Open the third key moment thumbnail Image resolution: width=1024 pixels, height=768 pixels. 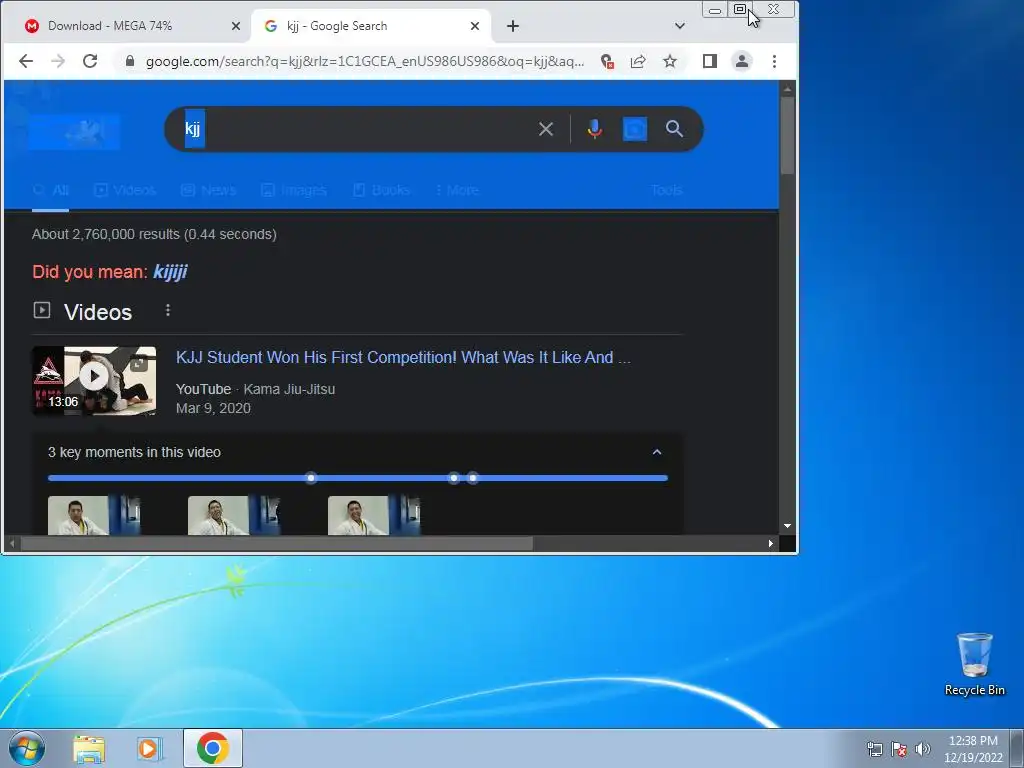click(x=374, y=515)
